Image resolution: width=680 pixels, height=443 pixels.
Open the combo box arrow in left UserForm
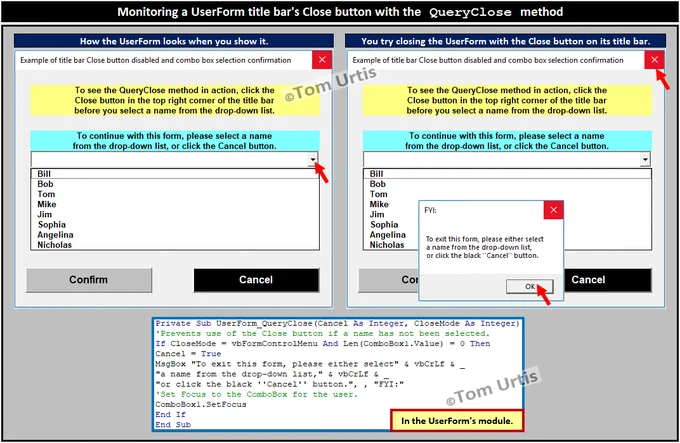(x=313, y=160)
